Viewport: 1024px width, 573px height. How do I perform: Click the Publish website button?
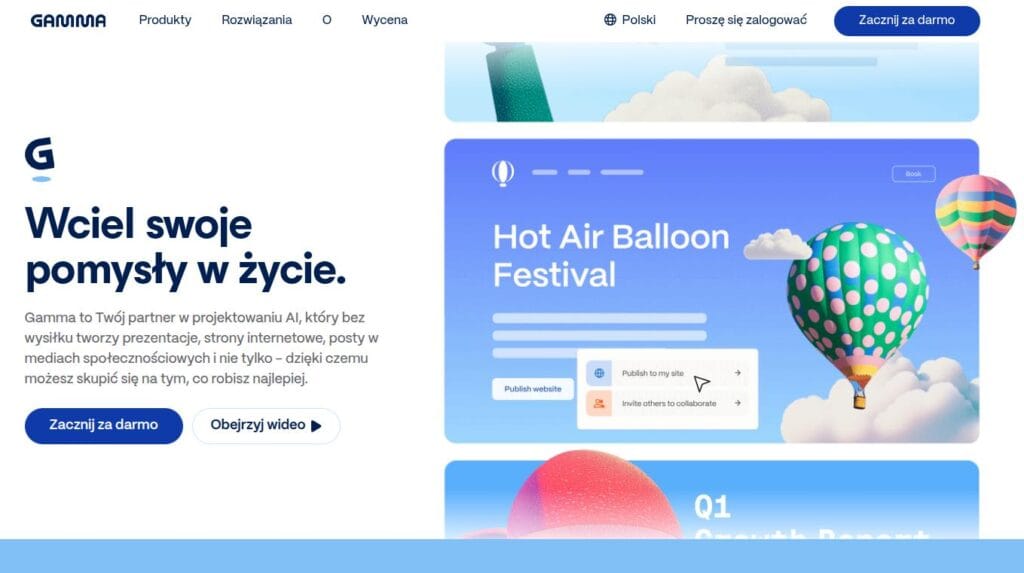pos(532,389)
